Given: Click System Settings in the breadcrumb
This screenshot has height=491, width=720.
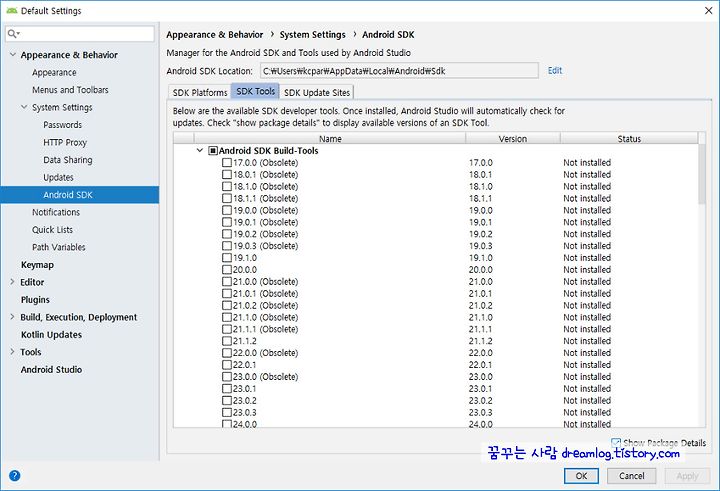Looking at the screenshot, I should tap(312, 34).
